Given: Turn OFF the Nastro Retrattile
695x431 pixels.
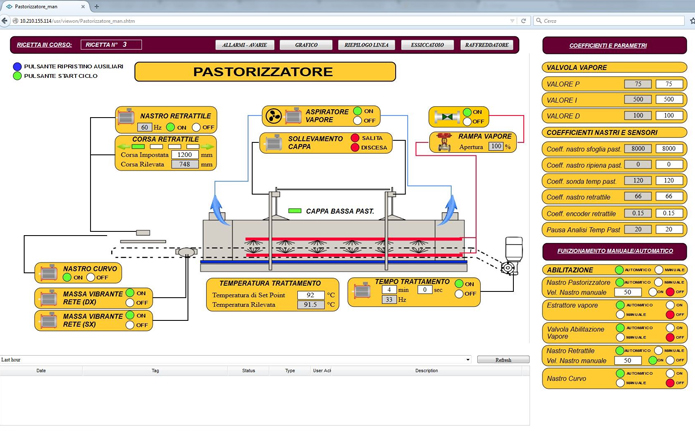Looking at the screenshot, I should click(x=196, y=128).
